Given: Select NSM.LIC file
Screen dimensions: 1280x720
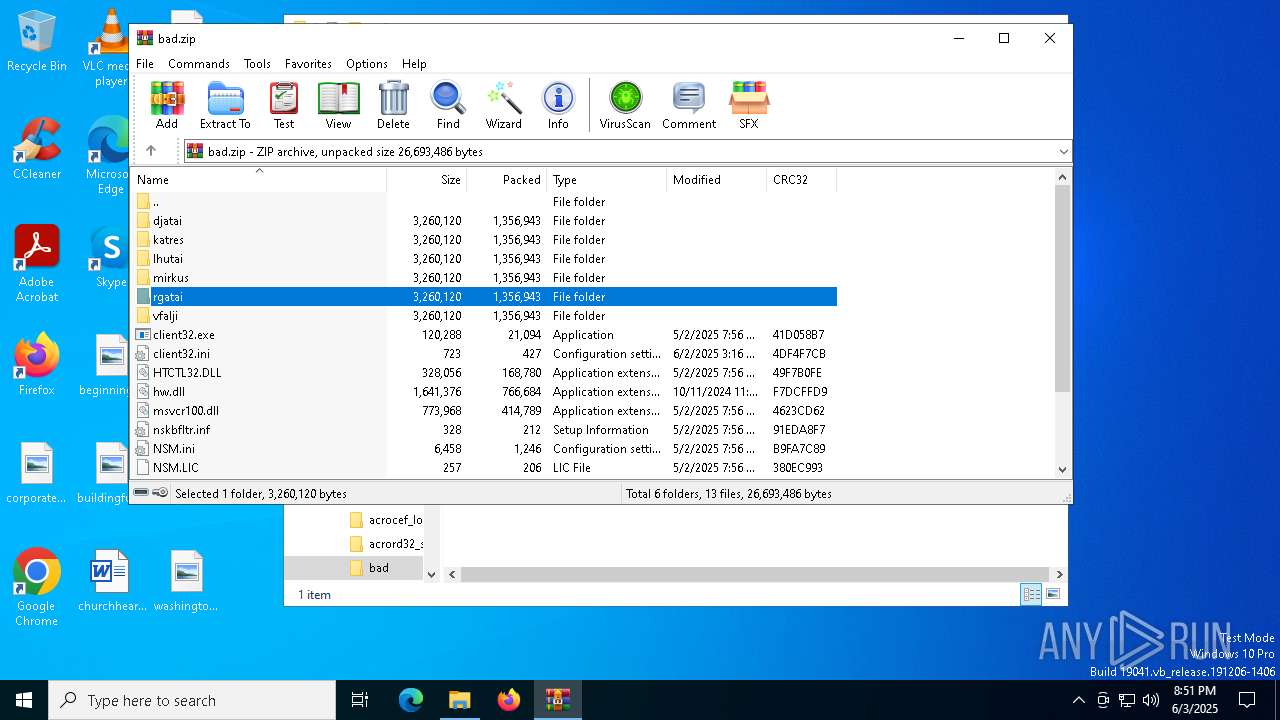Looking at the screenshot, I should coord(484,468).
